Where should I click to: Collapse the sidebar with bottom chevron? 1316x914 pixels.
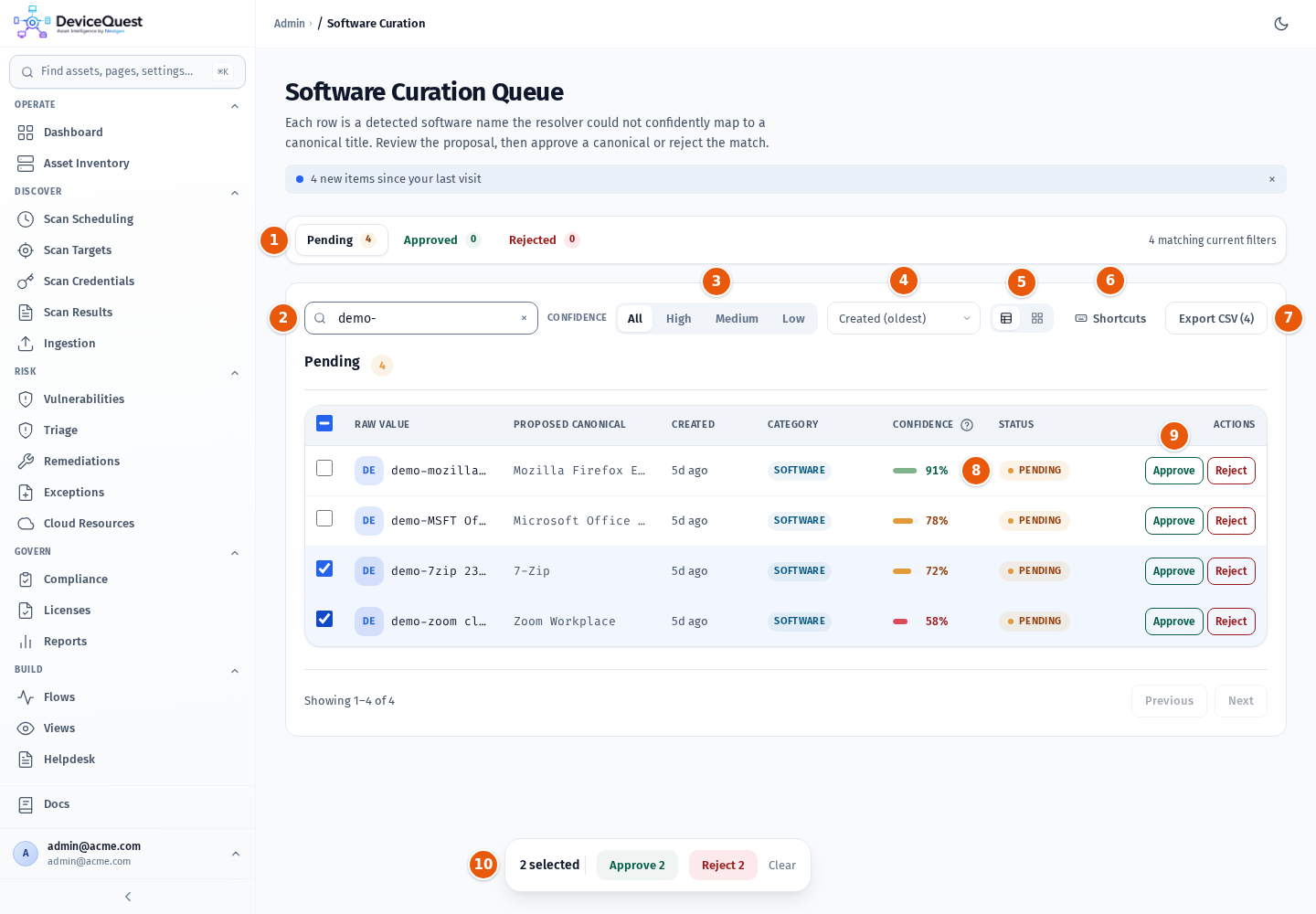click(x=128, y=897)
